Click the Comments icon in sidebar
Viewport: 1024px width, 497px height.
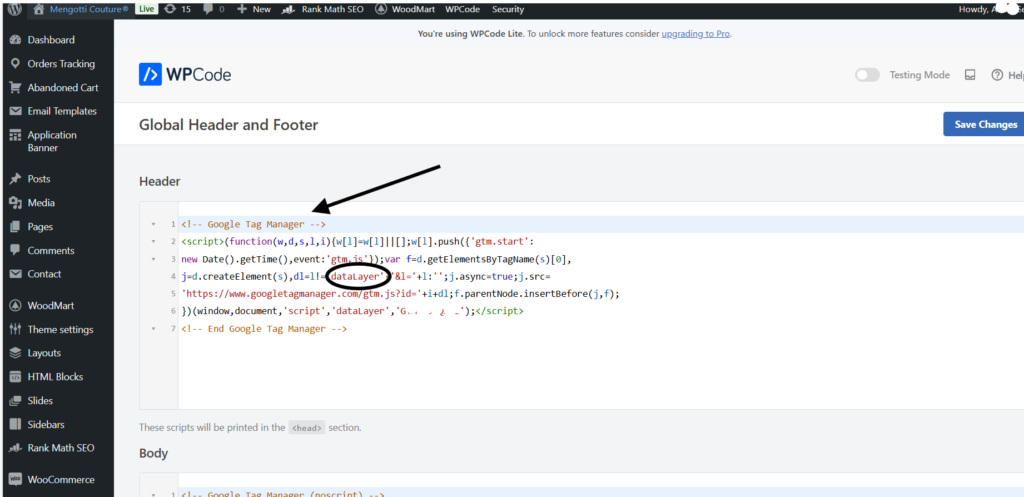coord(16,250)
